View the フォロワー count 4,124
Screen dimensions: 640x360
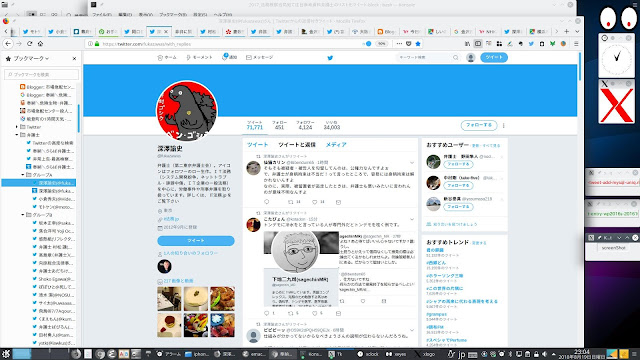[305, 125]
